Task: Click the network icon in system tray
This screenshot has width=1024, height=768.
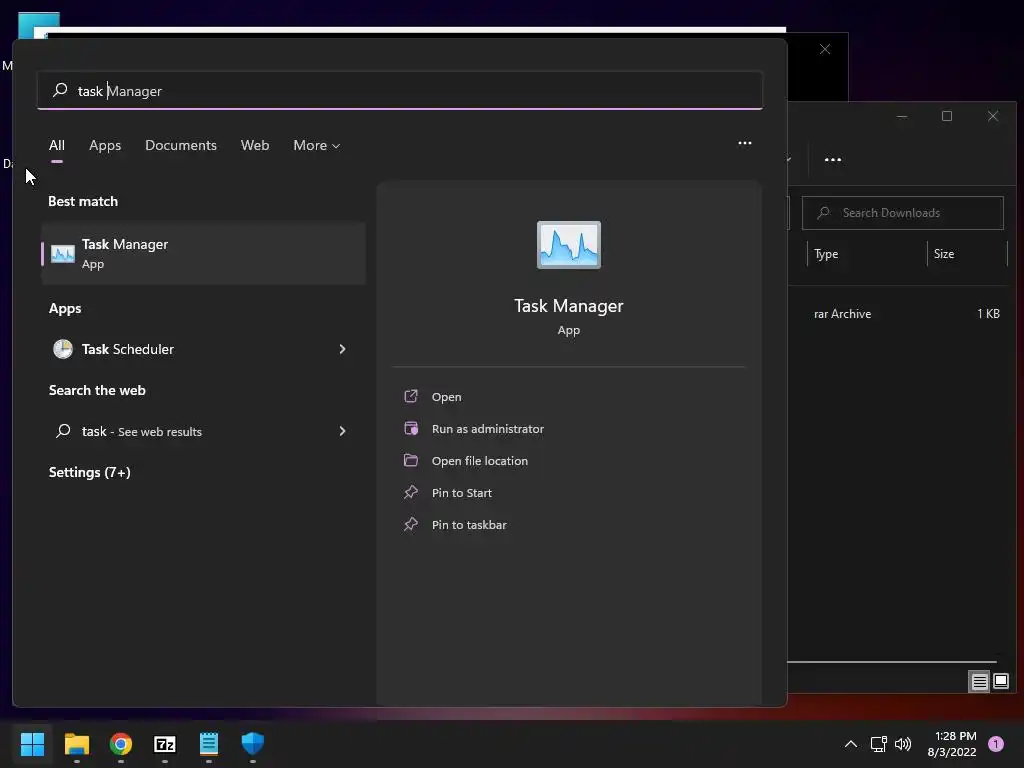Action: pyautogui.click(x=878, y=744)
